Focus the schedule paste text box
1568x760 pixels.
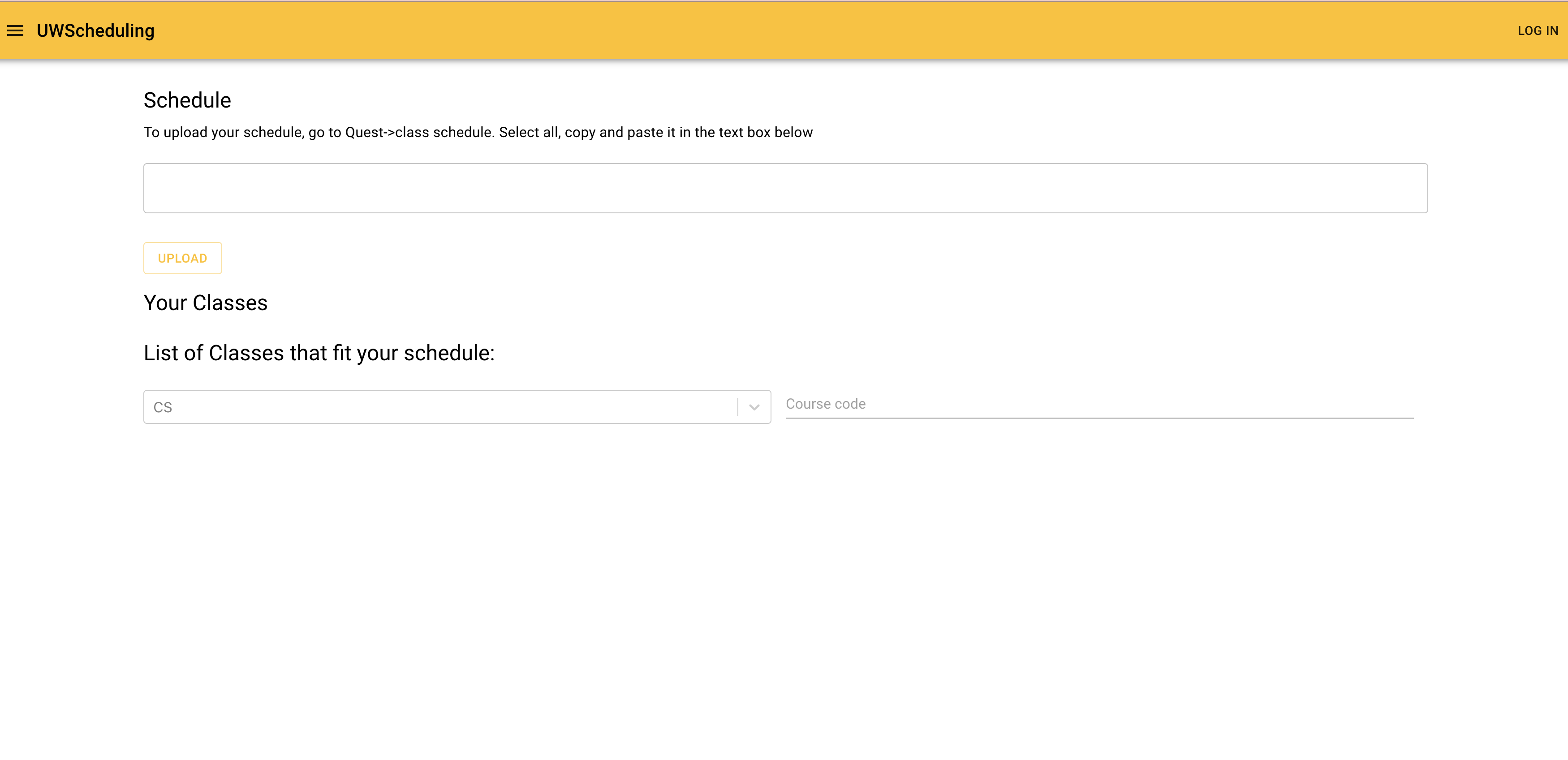785,188
